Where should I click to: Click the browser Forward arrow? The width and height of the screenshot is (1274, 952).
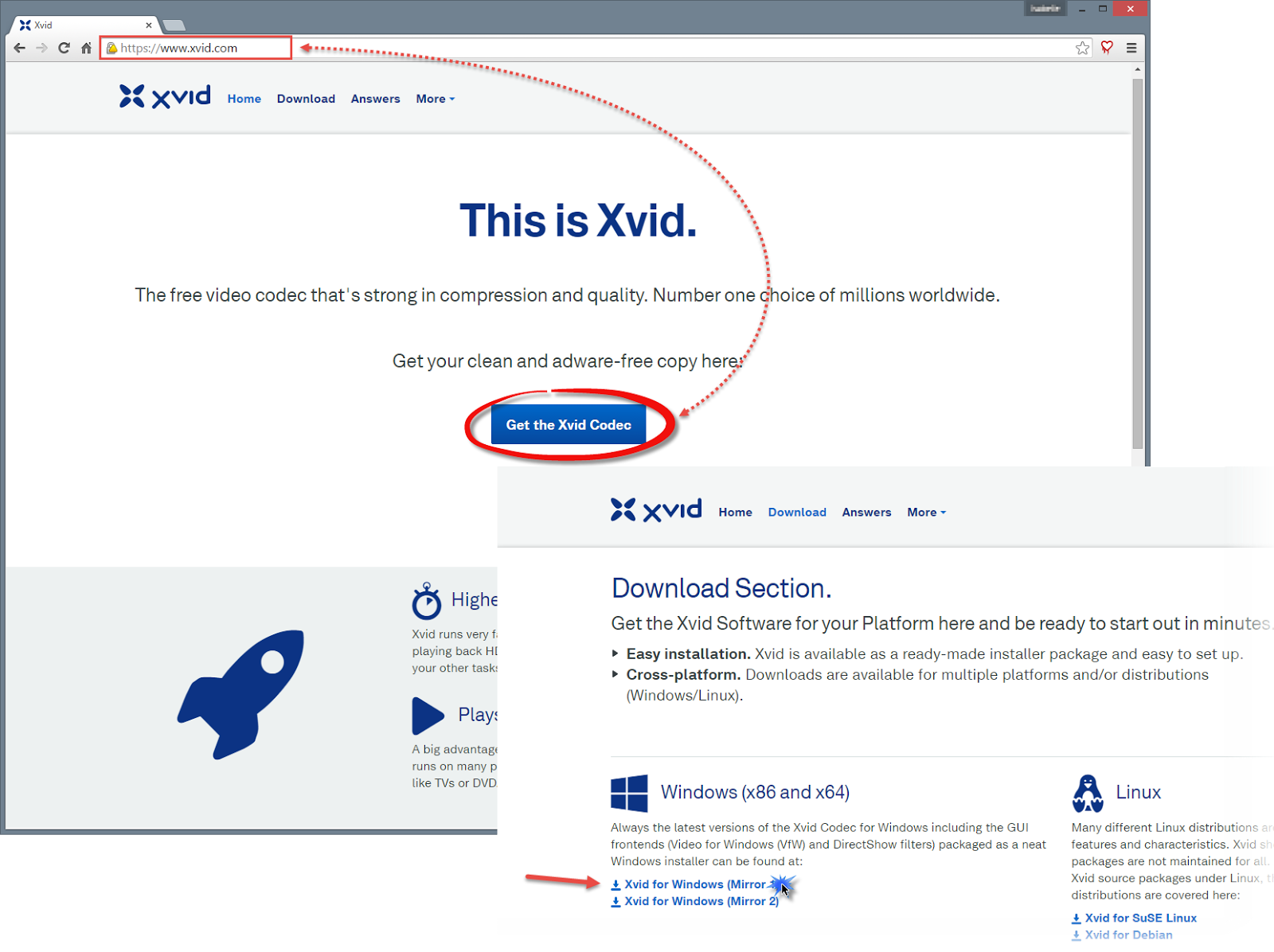point(41,48)
